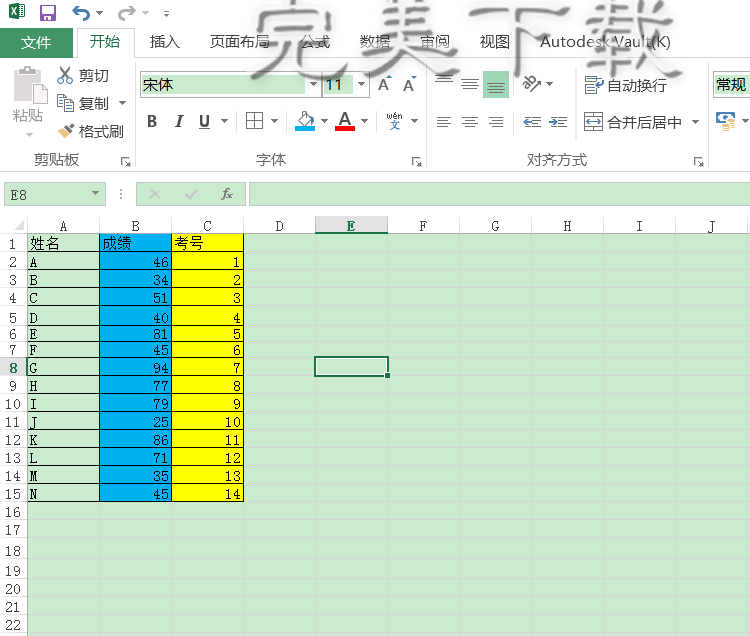This screenshot has width=750, height=636.
Task: Click the borders icon
Action: (x=254, y=121)
